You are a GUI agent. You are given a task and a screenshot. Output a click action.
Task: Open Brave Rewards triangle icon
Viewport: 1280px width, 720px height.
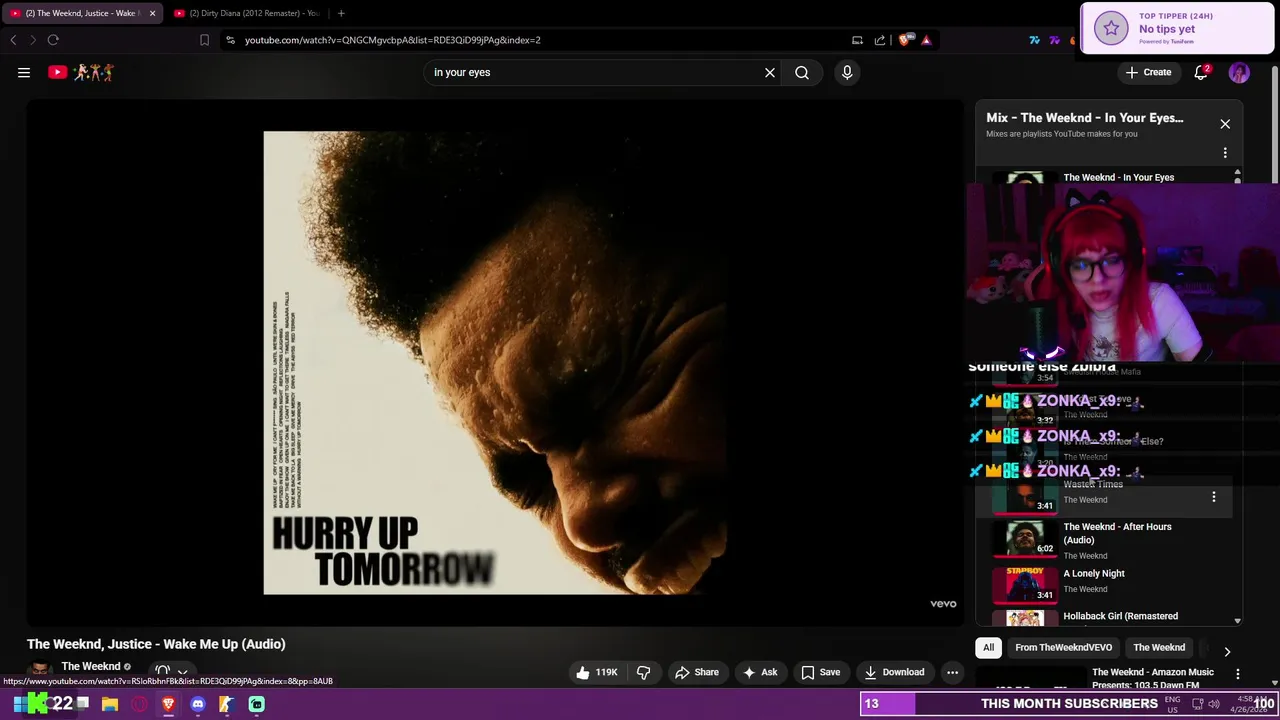coord(926,40)
